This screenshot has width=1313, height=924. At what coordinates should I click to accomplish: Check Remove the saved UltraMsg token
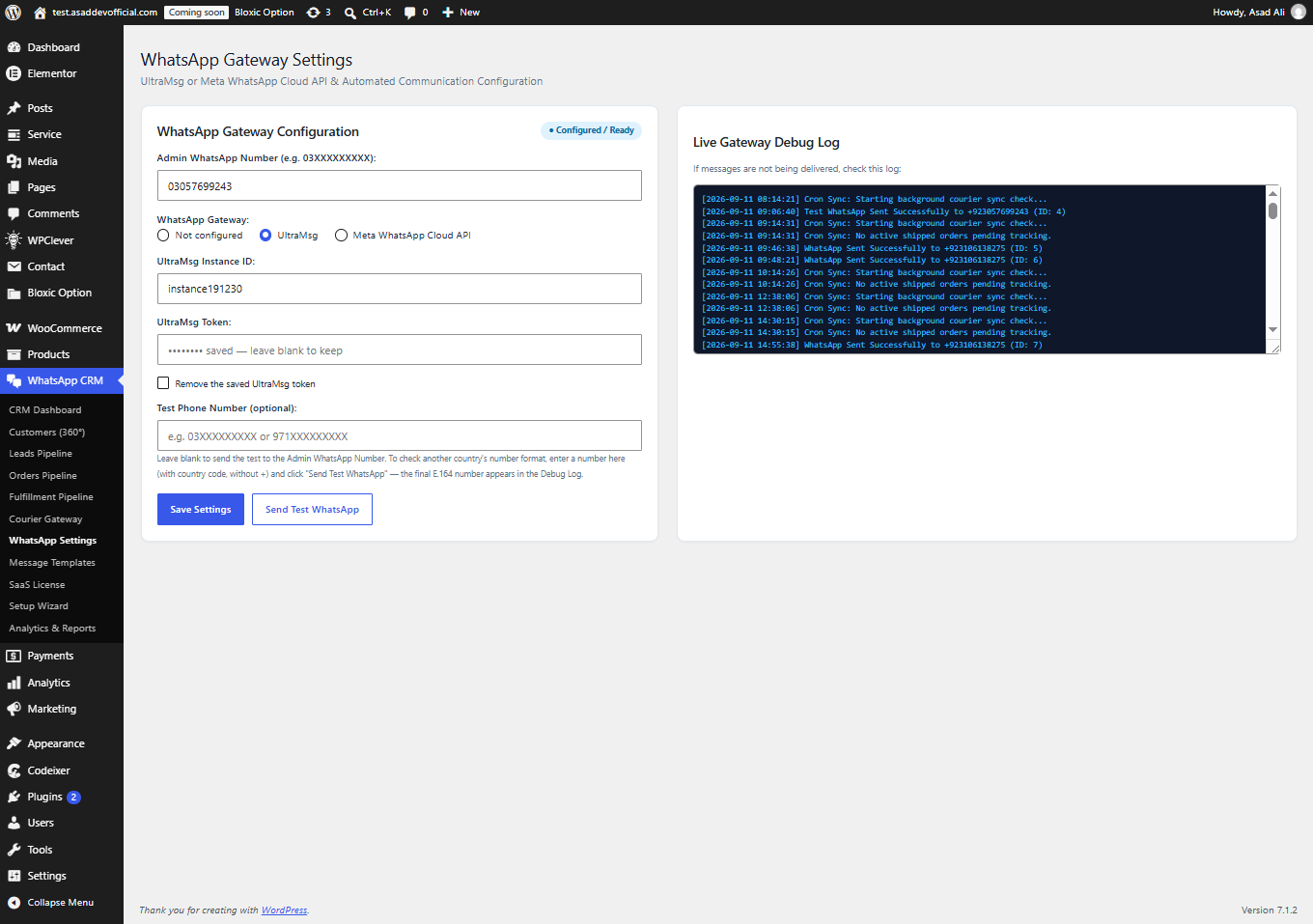[163, 383]
